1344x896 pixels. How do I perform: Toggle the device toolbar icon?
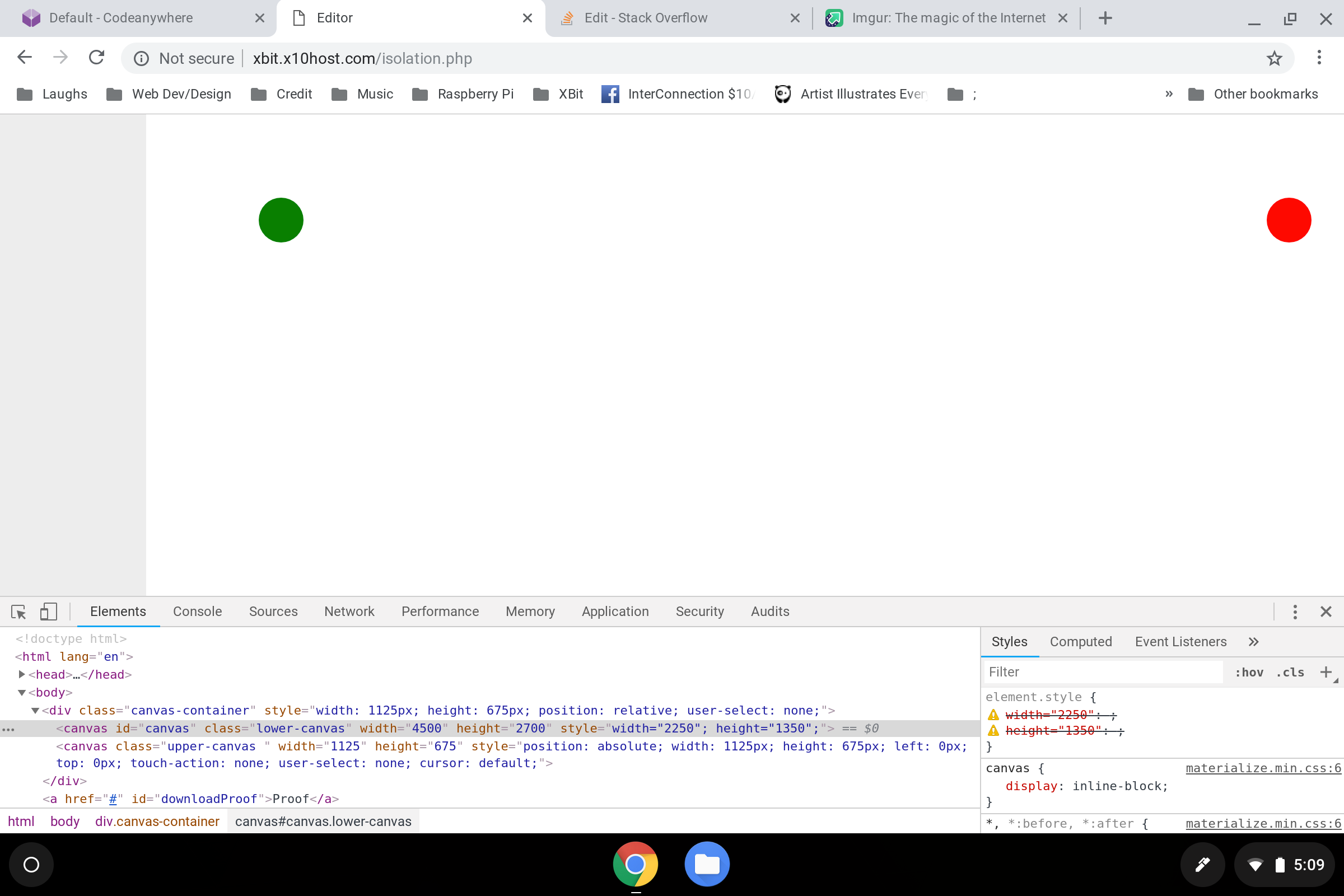pyautogui.click(x=49, y=612)
